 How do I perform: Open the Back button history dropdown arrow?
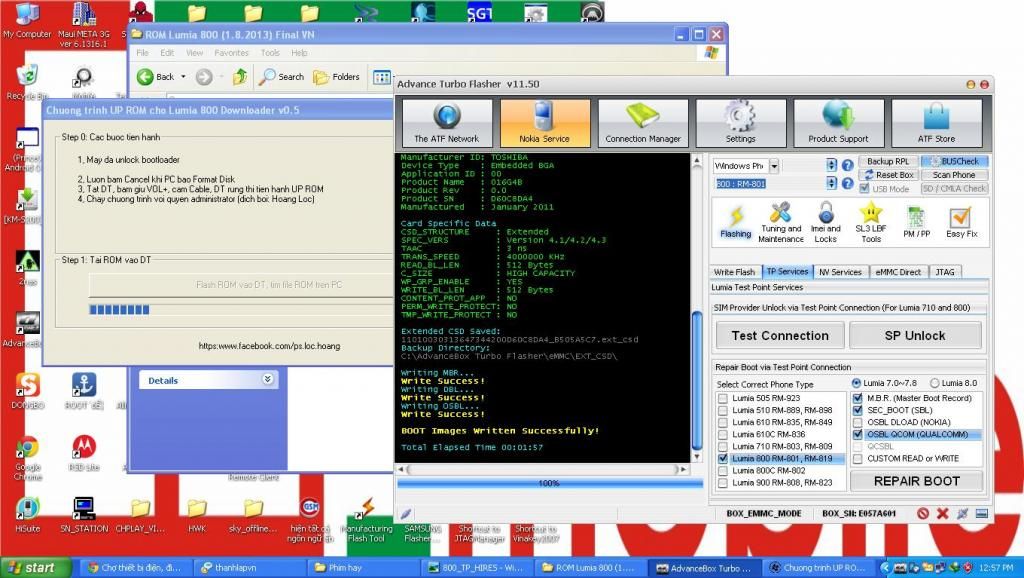click(184, 77)
